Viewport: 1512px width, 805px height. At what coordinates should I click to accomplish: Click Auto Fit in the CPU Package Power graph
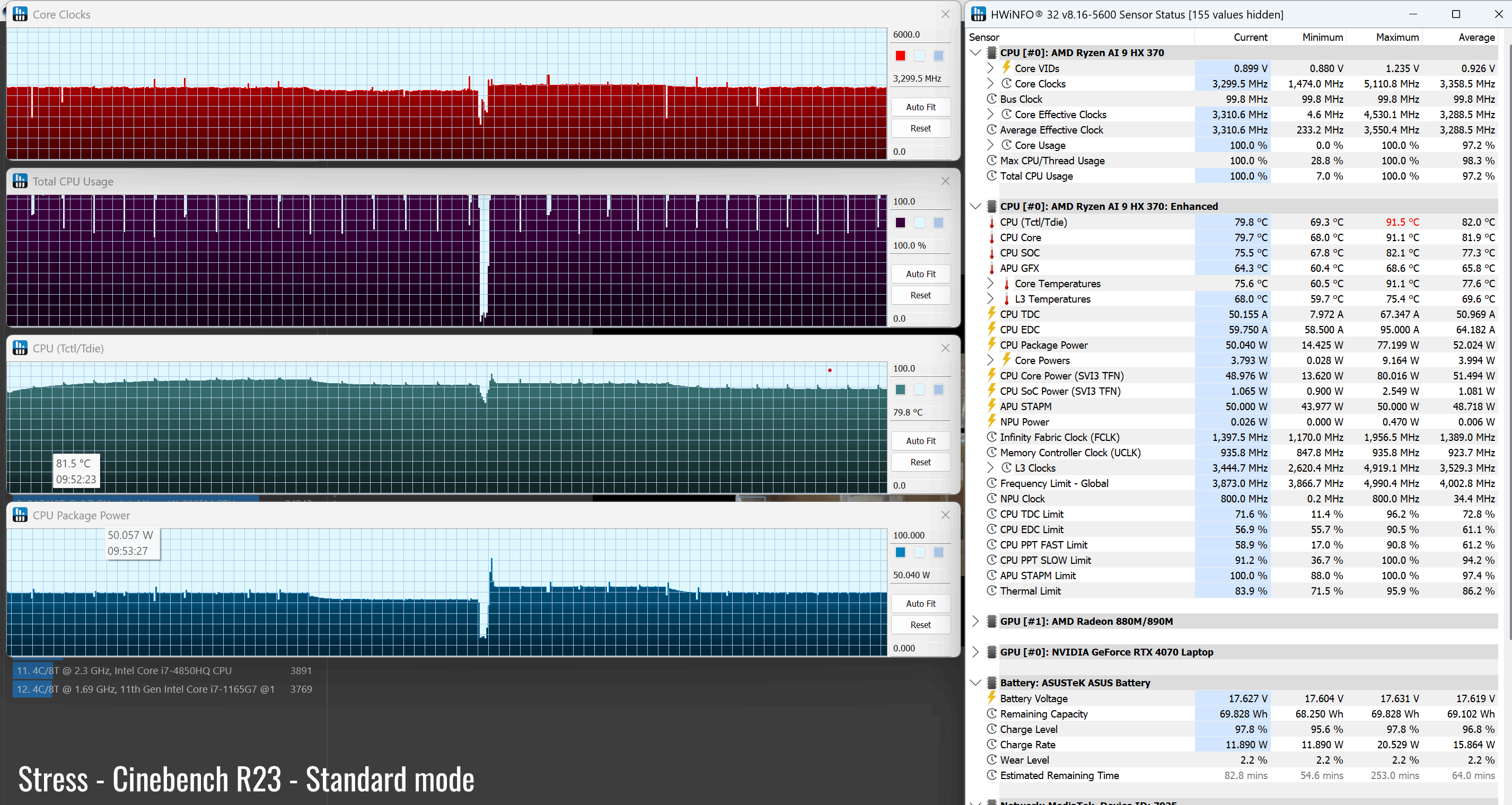coord(920,603)
